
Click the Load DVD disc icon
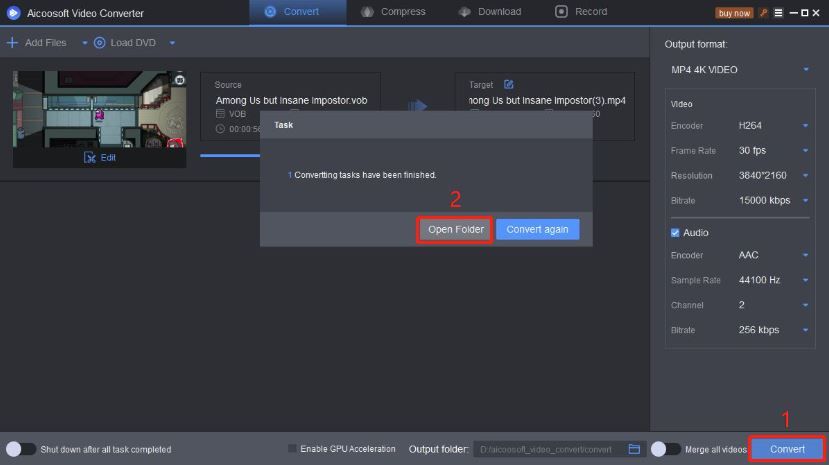(x=99, y=43)
